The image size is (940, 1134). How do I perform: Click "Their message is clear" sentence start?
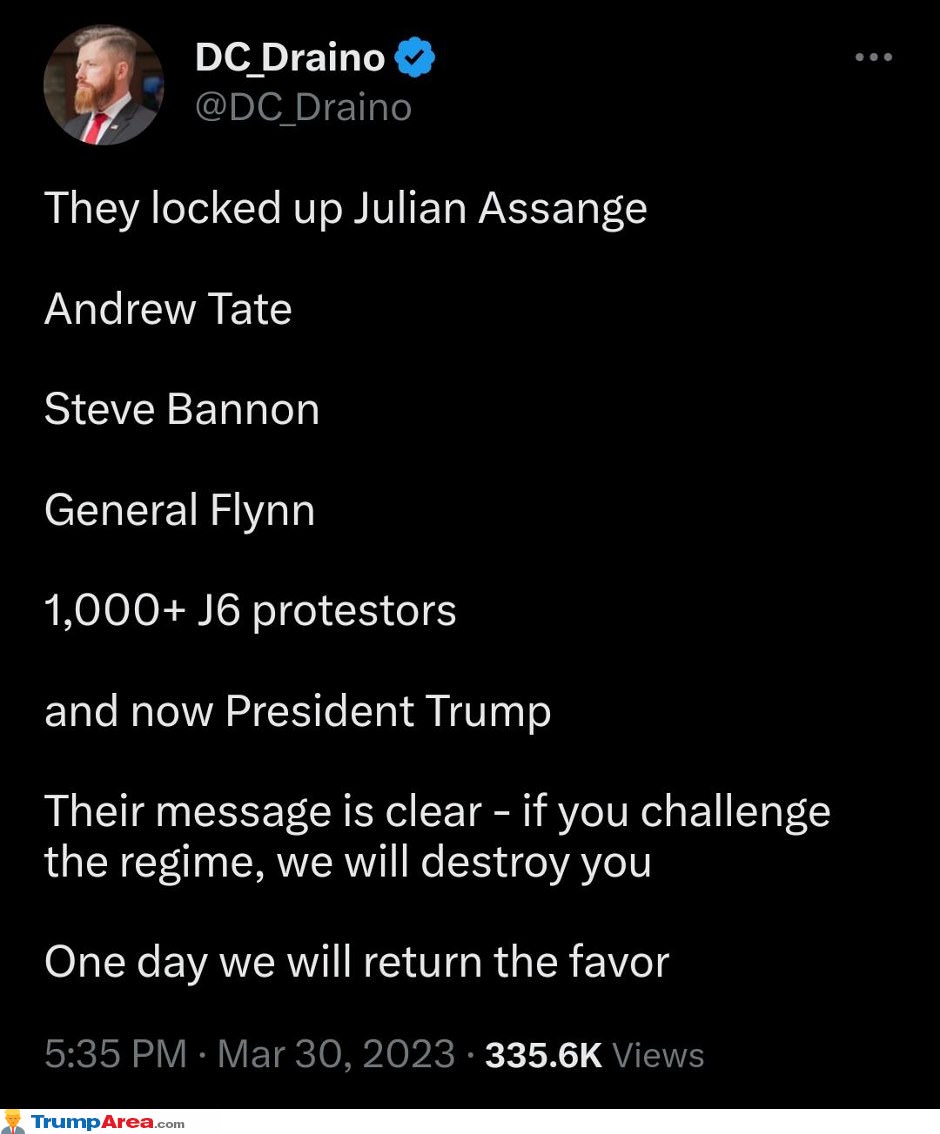click(x=263, y=811)
